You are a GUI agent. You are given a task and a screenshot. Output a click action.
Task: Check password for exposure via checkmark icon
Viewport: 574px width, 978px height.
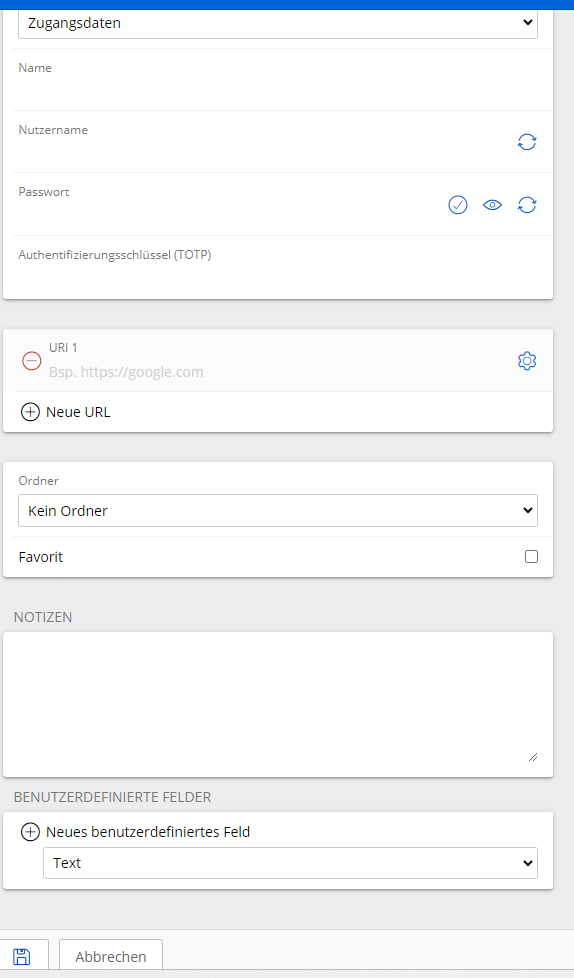click(458, 205)
